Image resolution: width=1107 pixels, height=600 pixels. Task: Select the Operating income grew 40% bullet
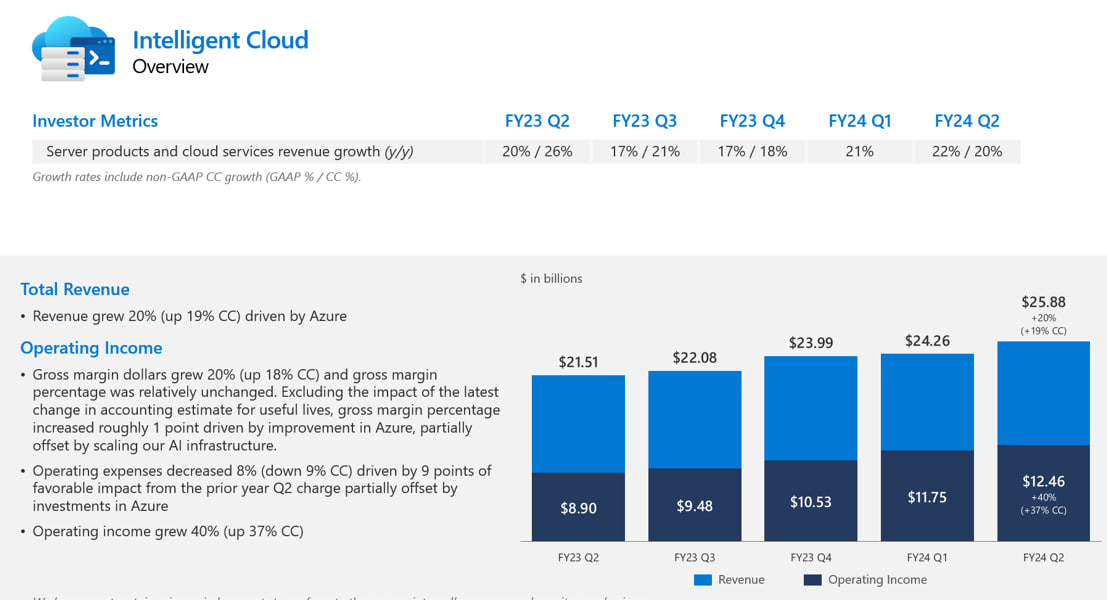tap(168, 532)
